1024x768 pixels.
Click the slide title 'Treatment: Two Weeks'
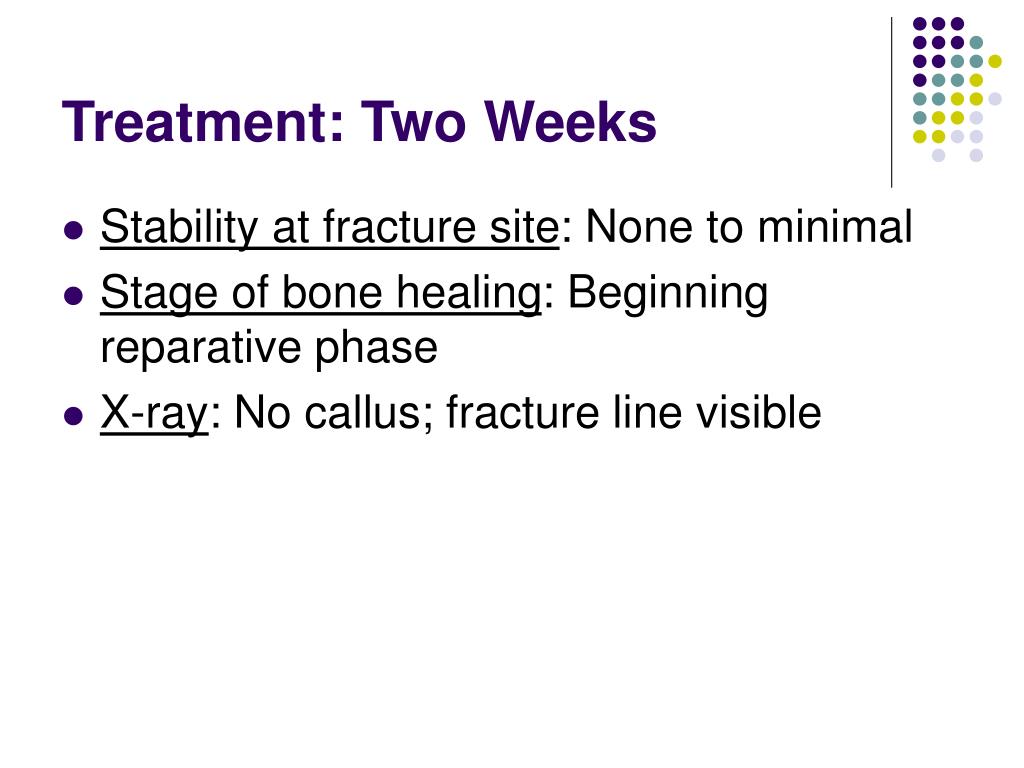[x=359, y=122]
